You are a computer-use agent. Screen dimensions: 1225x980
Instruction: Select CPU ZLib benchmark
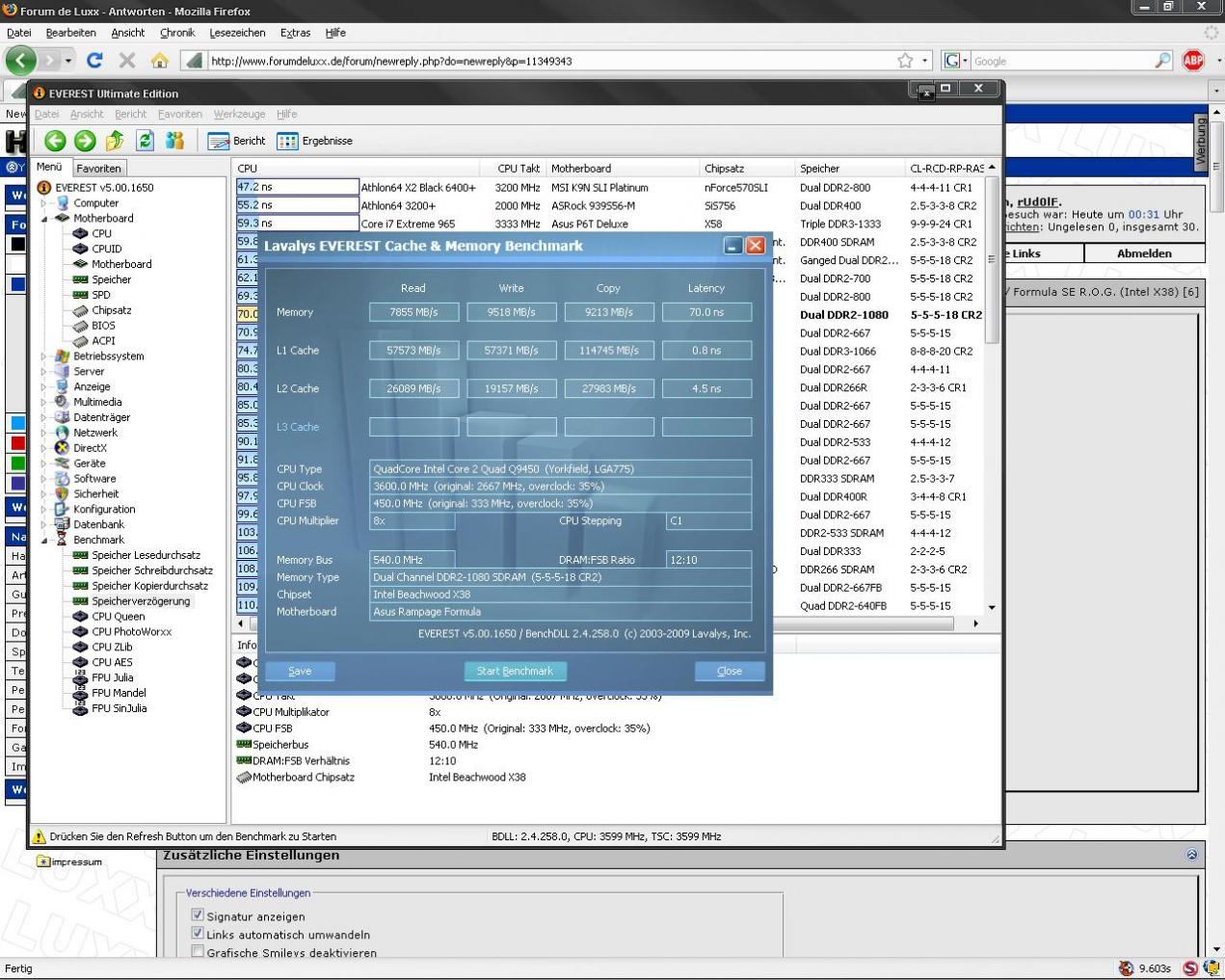click(112, 648)
